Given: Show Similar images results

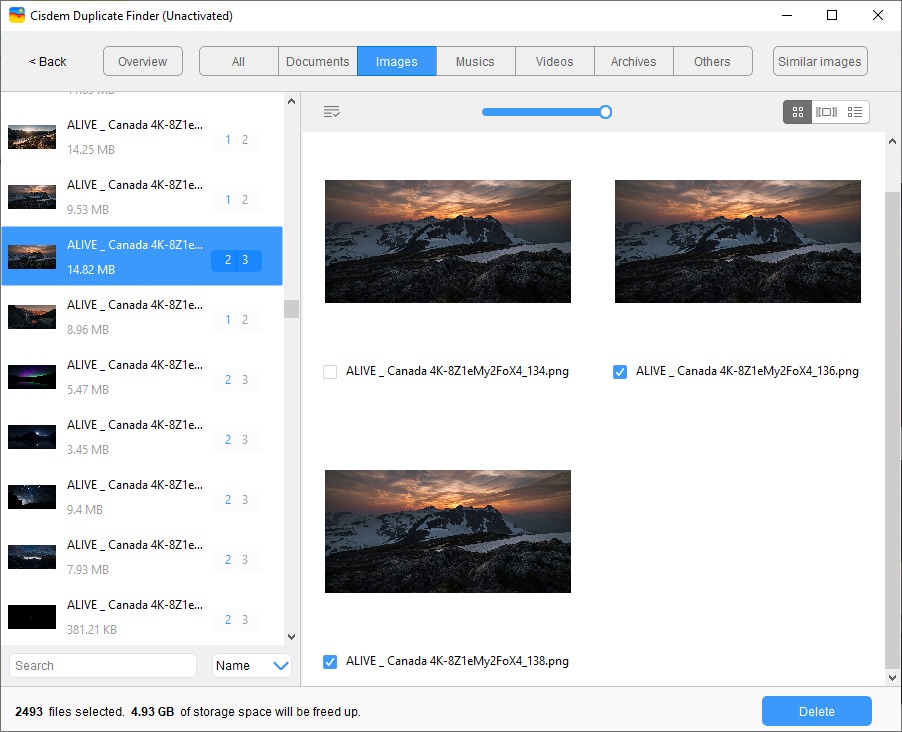Looking at the screenshot, I should (x=820, y=61).
